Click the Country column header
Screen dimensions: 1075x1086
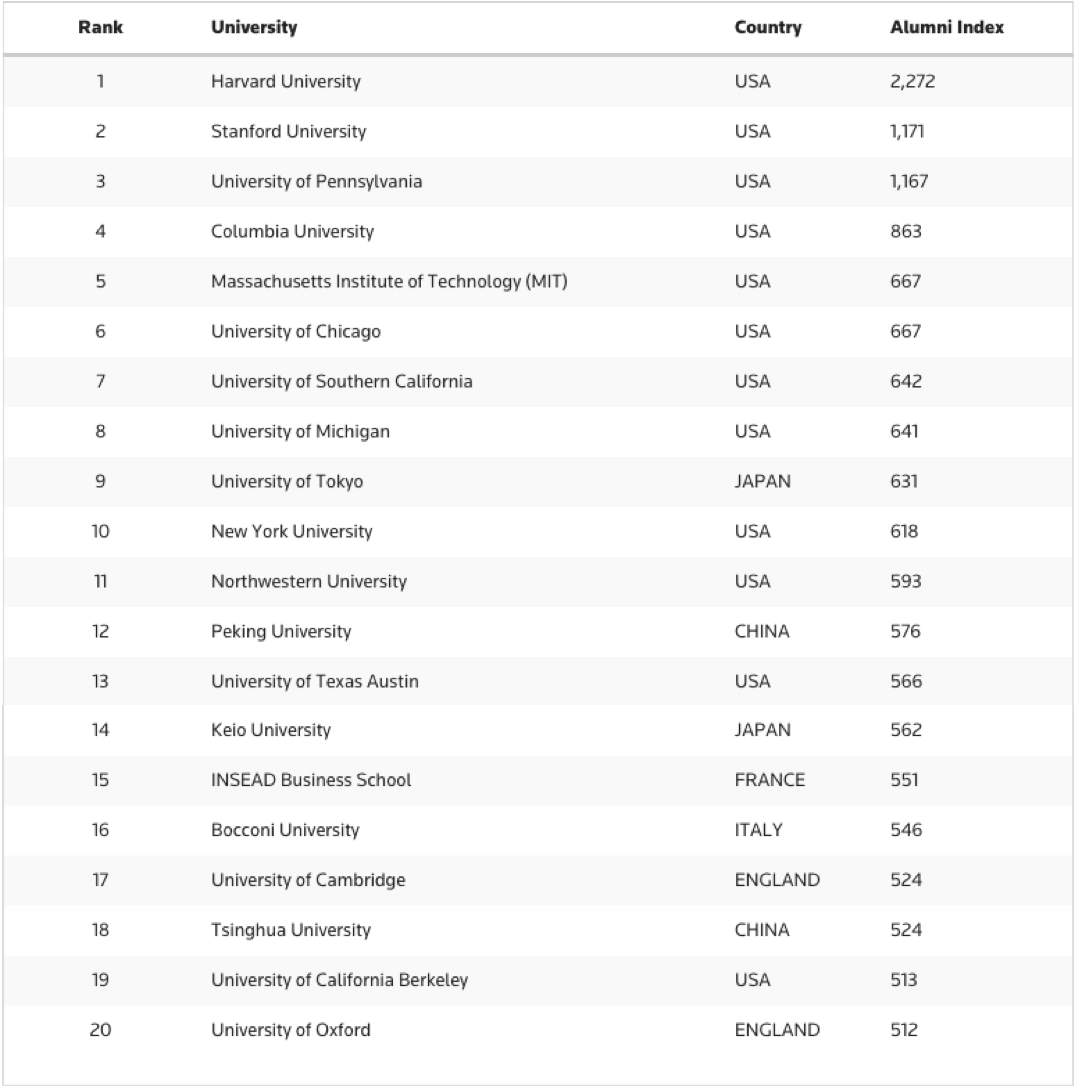767,28
